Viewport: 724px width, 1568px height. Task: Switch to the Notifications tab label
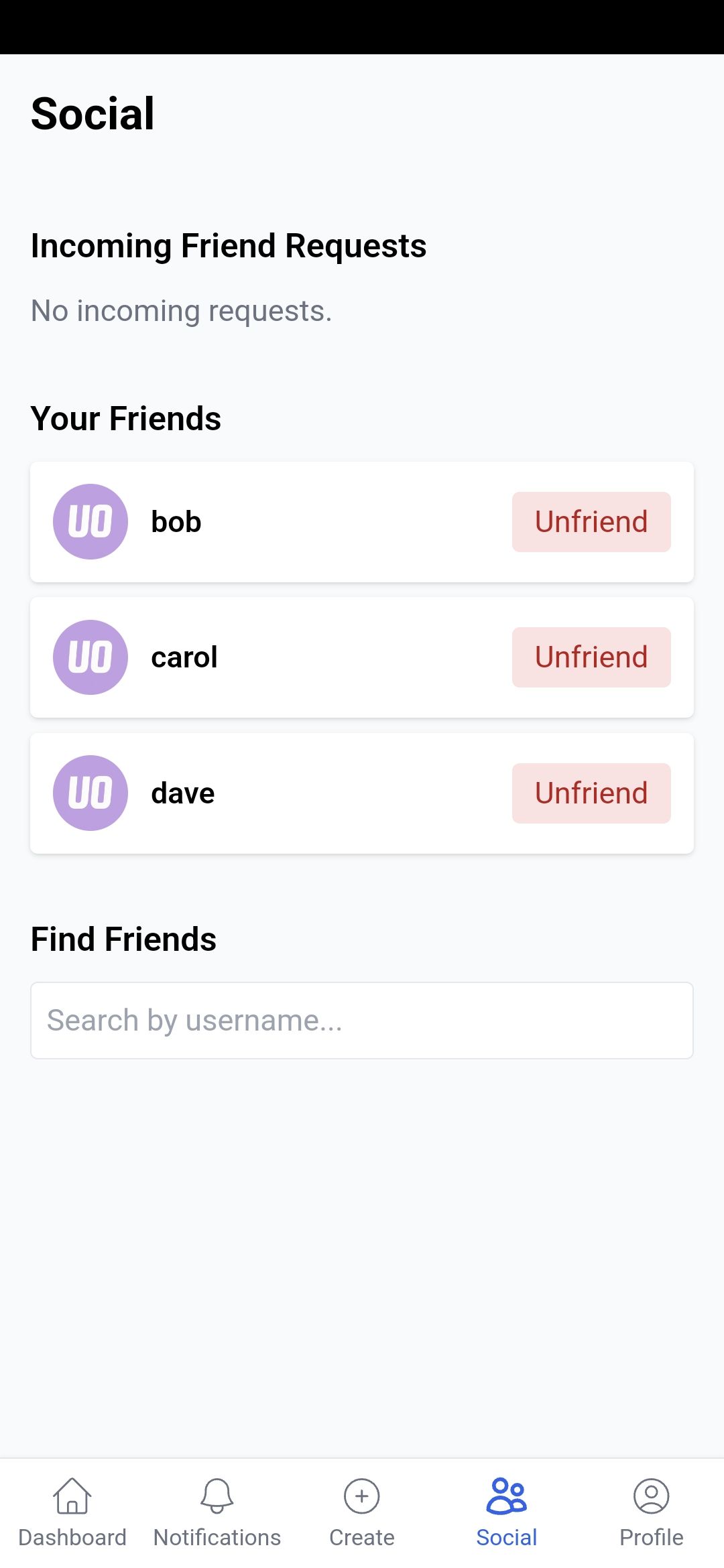(x=217, y=1537)
